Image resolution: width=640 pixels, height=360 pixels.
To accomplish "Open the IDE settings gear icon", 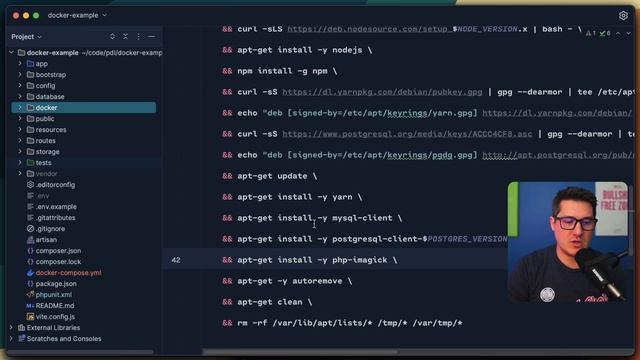I will click(x=623, y=16).
